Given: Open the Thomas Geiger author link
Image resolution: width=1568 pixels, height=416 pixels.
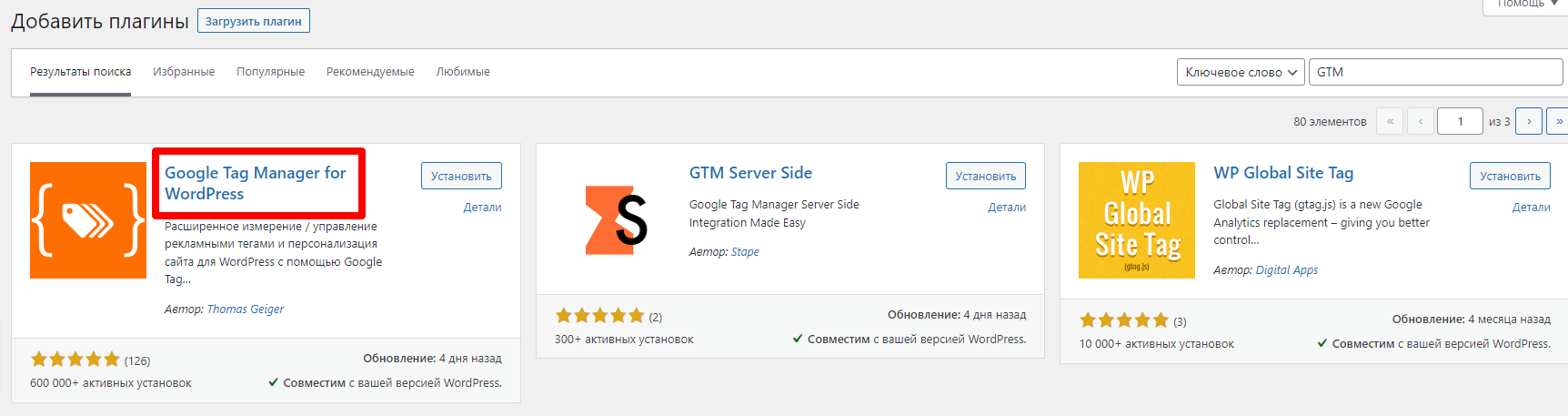Looking at the screenshot, I should tap(246, 309).
